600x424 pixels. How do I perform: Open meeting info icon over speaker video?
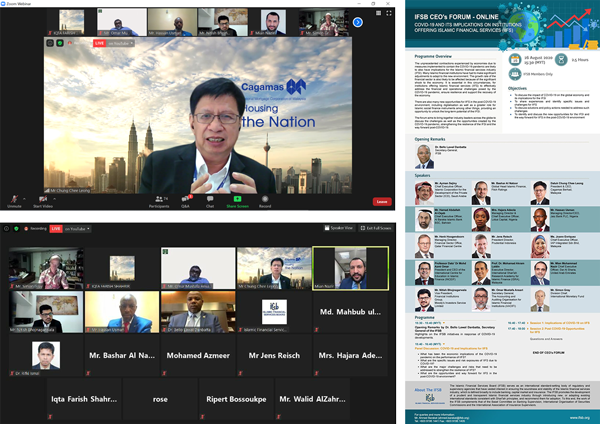click(50, 43)
